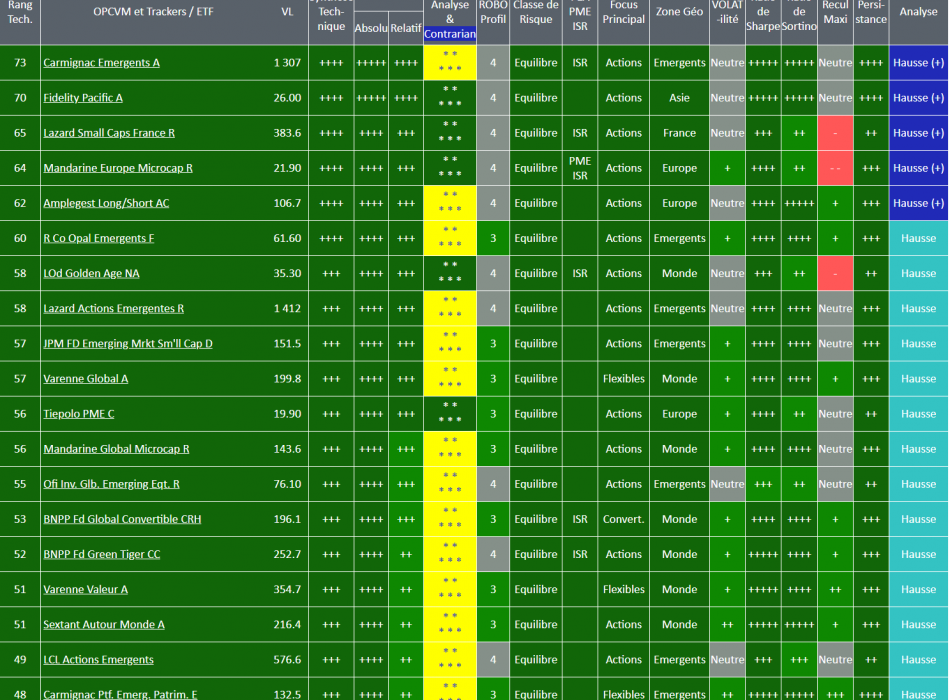Click red Recul Maxi cell for LOd Golden Age NA
The image size is (950, 700).
835,273
